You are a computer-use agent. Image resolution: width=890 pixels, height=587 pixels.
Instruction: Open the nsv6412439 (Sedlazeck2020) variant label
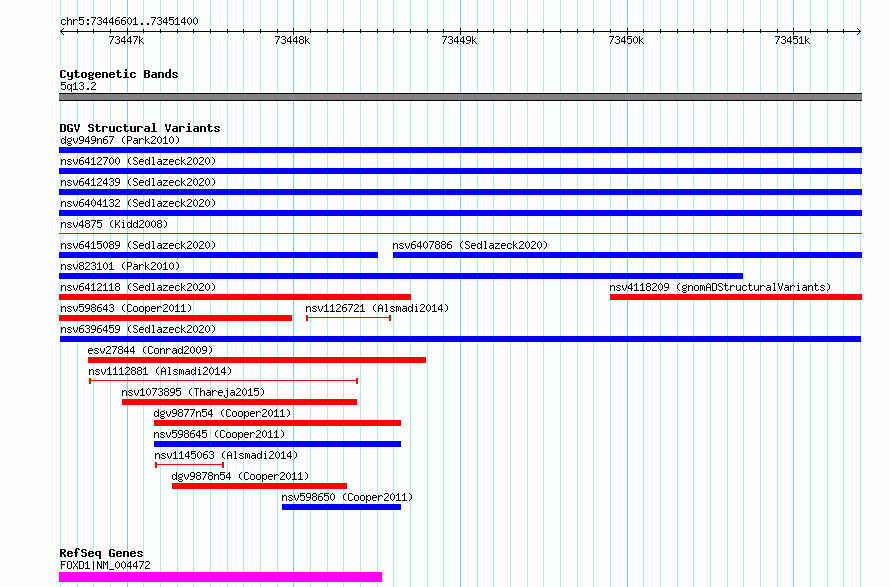click(x=138, y=182)
